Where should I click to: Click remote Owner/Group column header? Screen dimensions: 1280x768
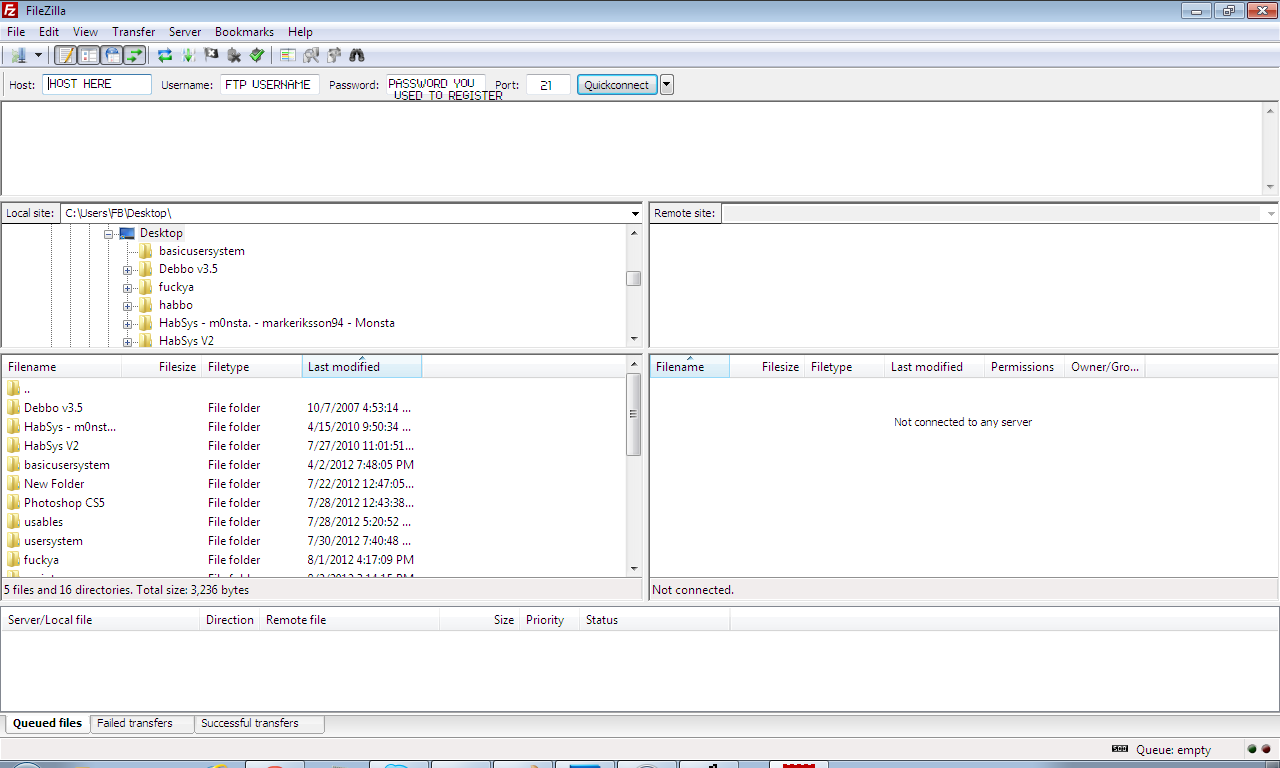(1105, 367)
